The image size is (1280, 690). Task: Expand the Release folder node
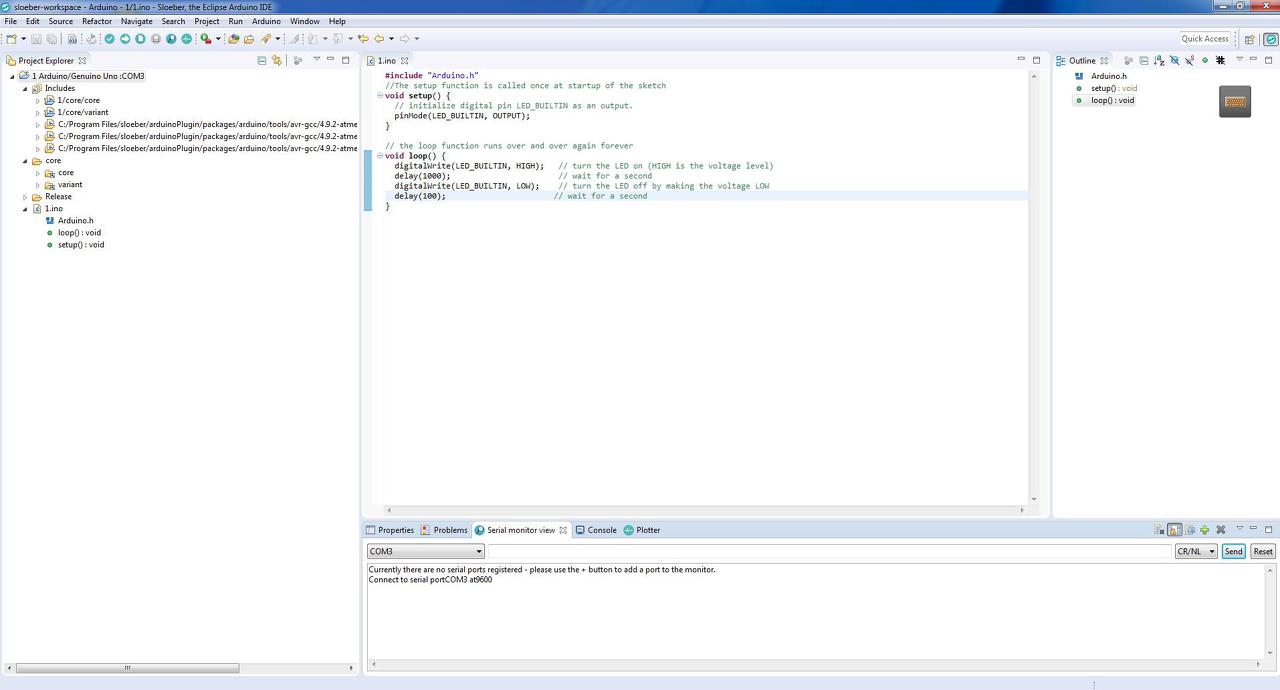click(25, 197)
